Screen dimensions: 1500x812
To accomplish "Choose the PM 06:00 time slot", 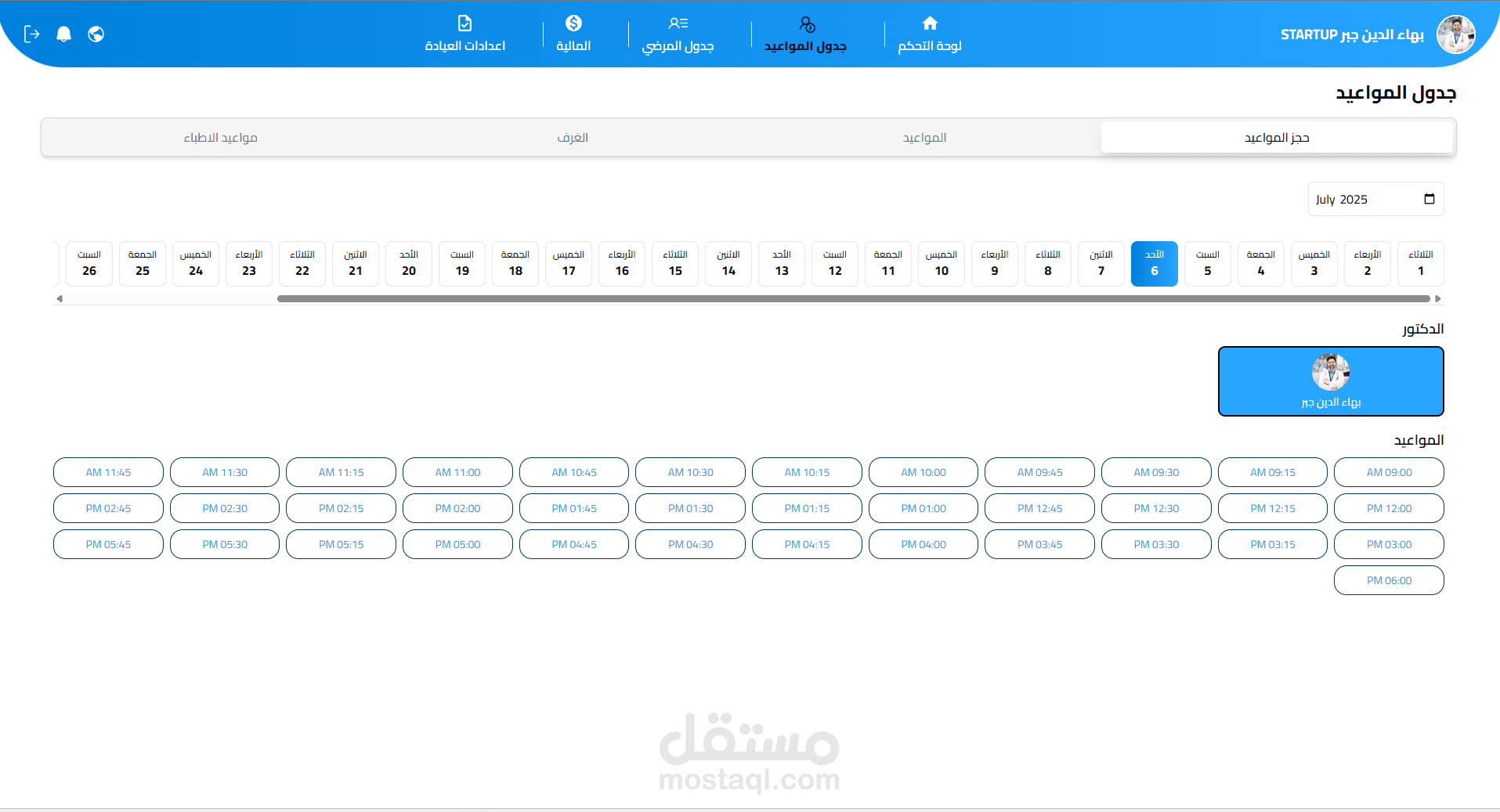I will (x=1389, y=580).
